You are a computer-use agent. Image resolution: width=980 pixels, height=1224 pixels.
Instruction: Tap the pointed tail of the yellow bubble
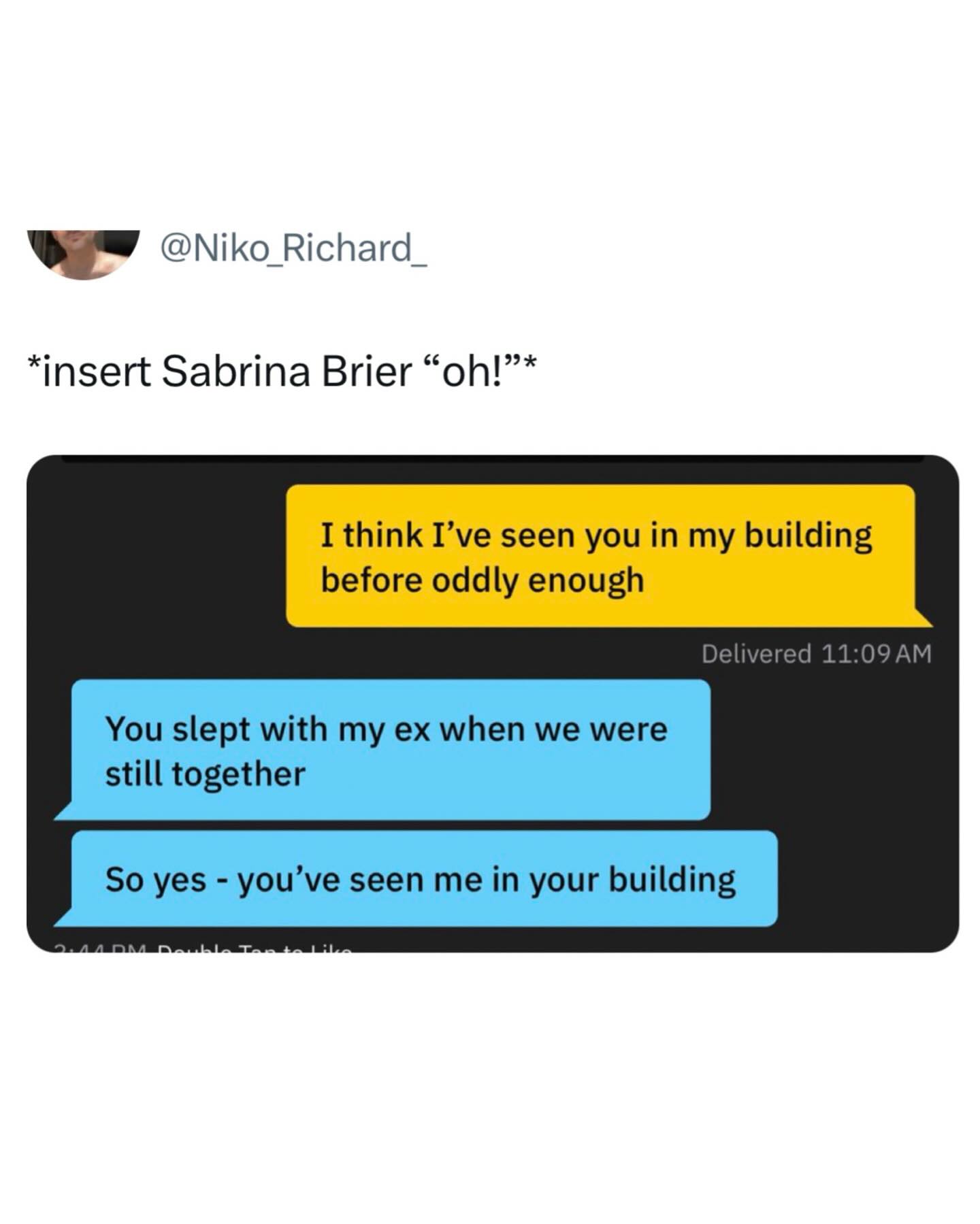(923, 617)
